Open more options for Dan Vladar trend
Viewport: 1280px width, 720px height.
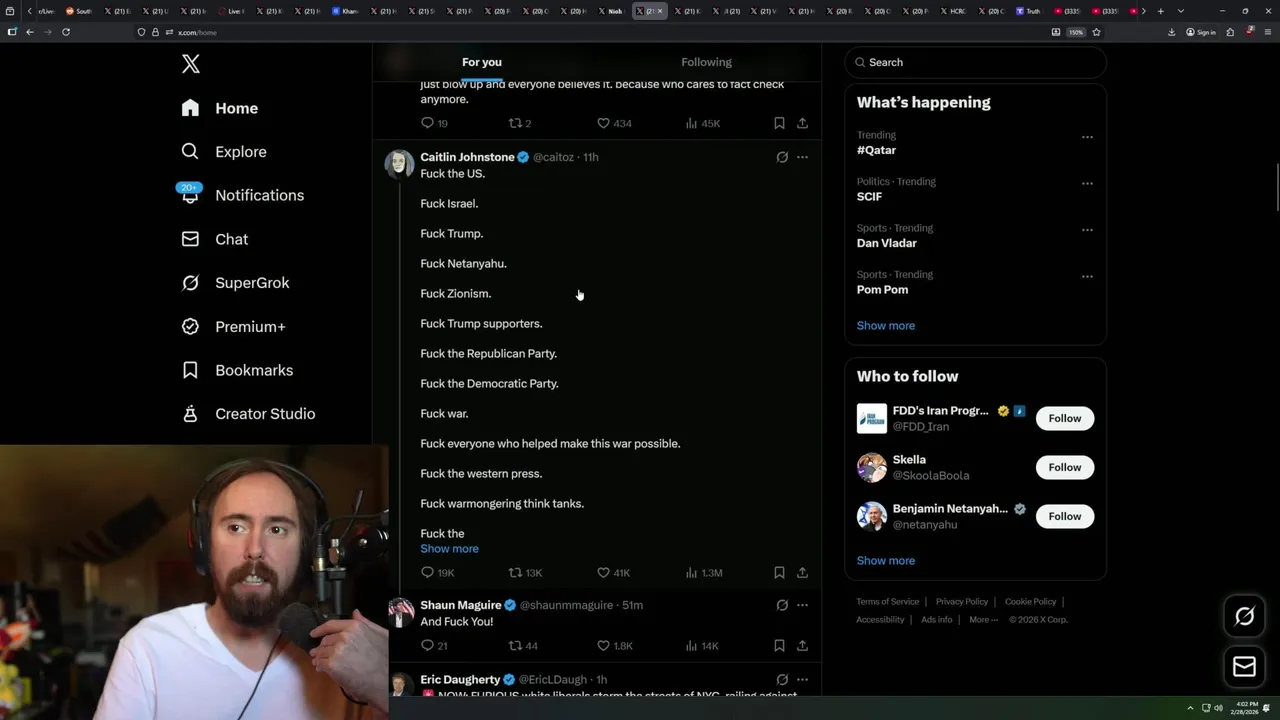click(1087, 230)
